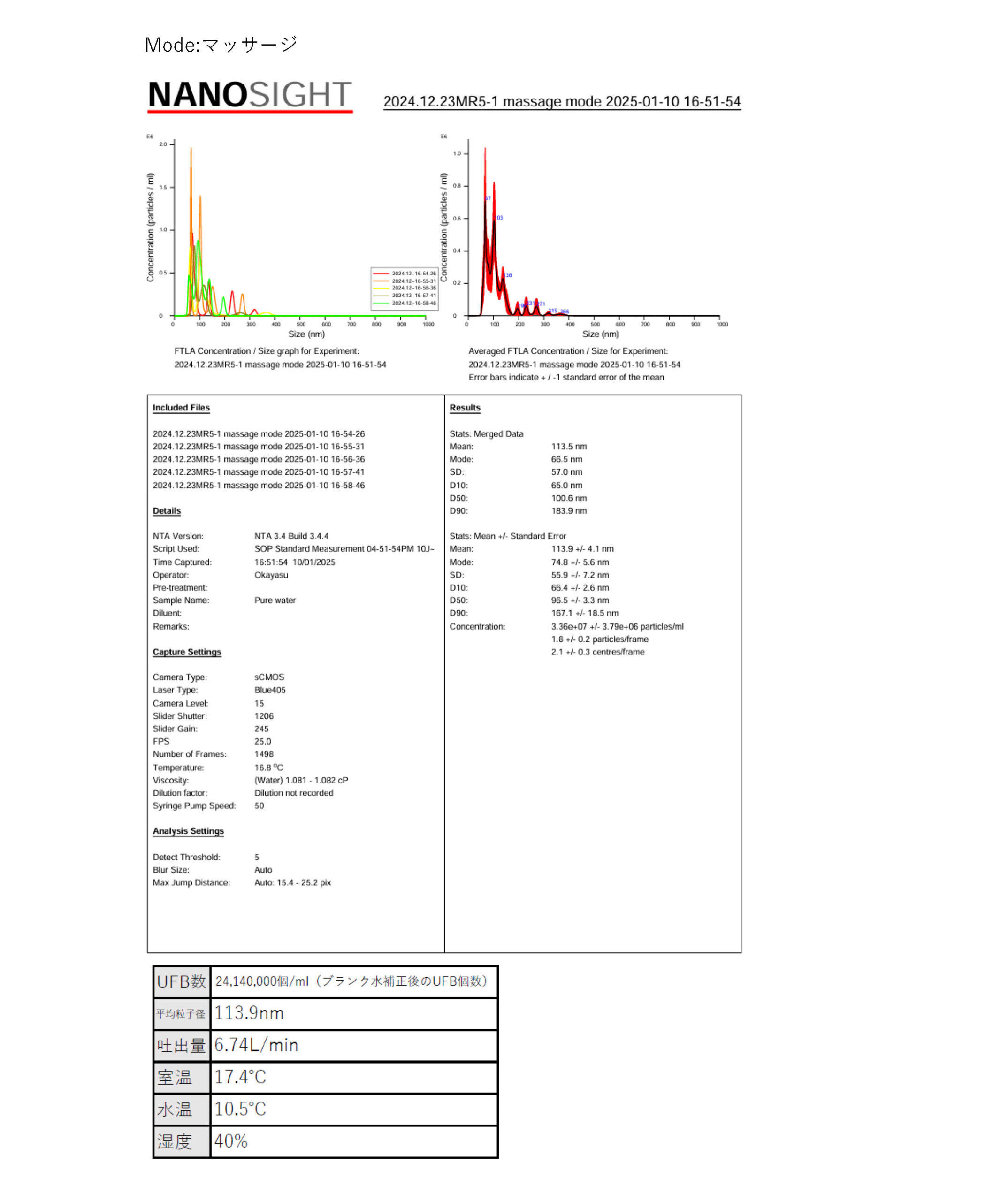Click Max Jump Distance value 'Auto: 15.4 - 25.2 pix'
The image size is (1008, 1201).
tap(292, 882)
